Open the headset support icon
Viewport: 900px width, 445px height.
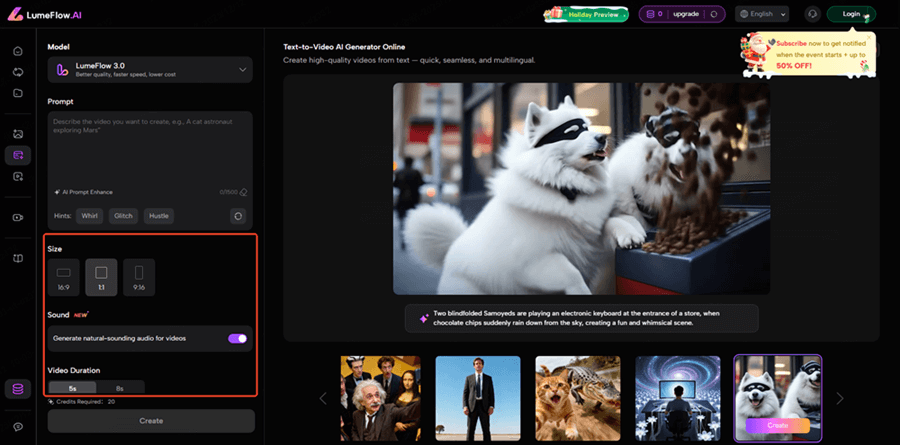[x=812, y=14]
